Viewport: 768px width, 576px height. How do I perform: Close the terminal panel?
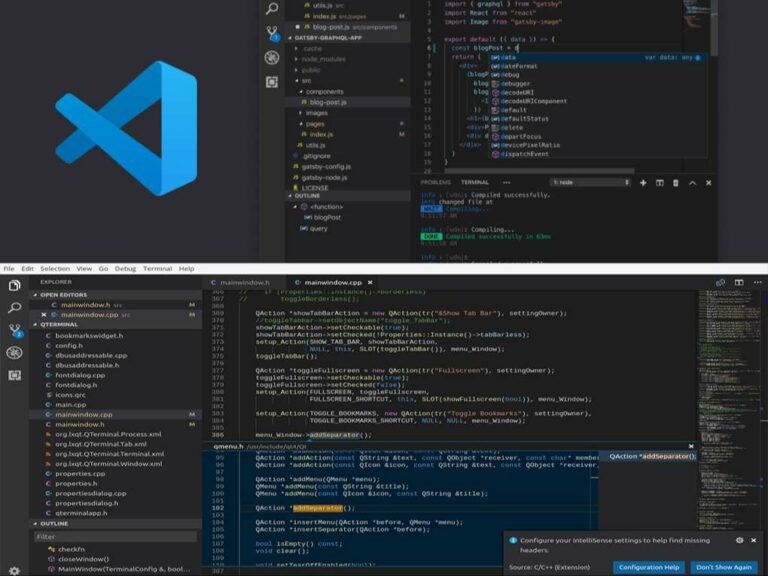(708, 183)
